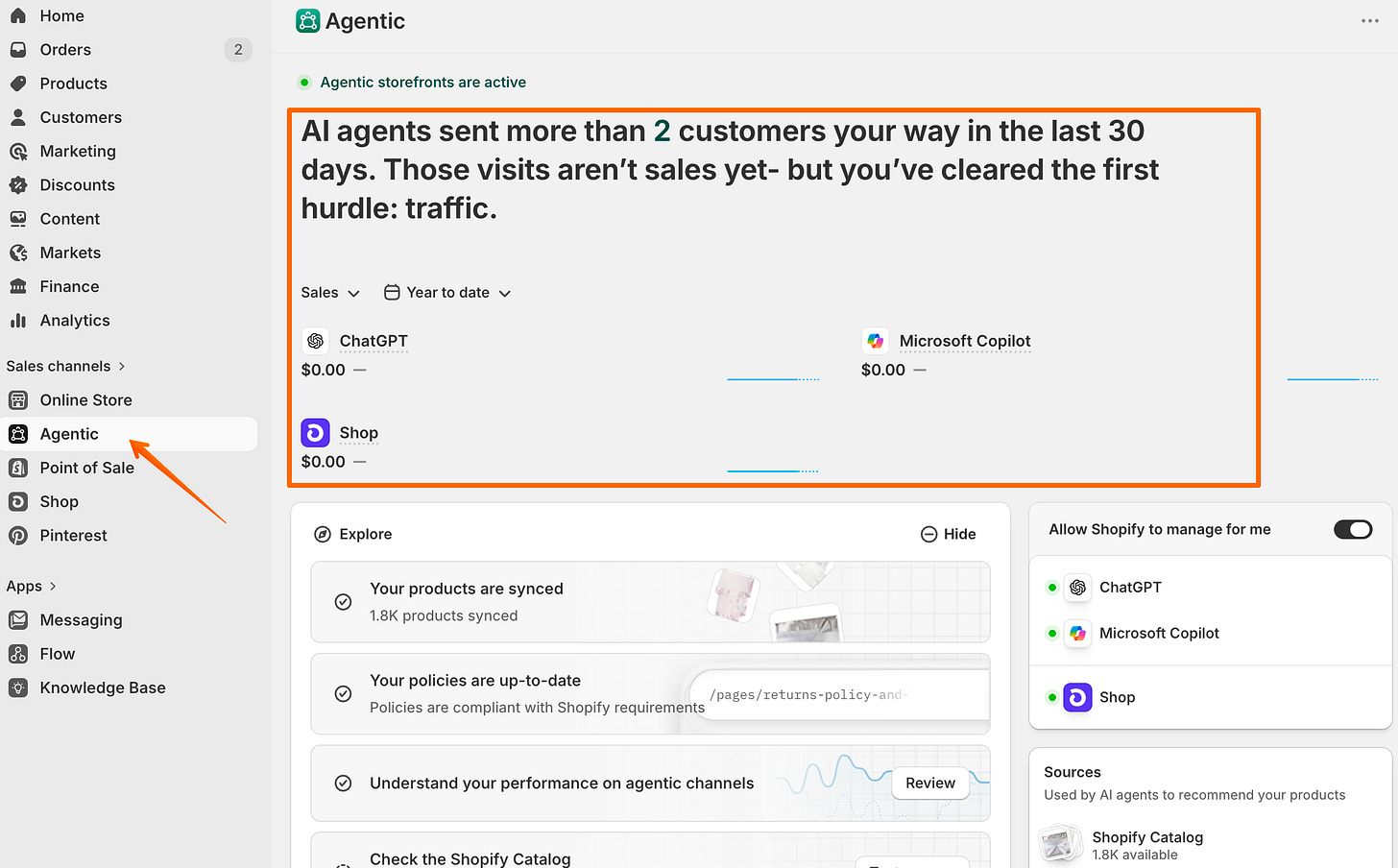Viewport: 1398px width, 868px height.
Task: Click checkmark beside Understand your performance
Action: (x=343, y=784)
